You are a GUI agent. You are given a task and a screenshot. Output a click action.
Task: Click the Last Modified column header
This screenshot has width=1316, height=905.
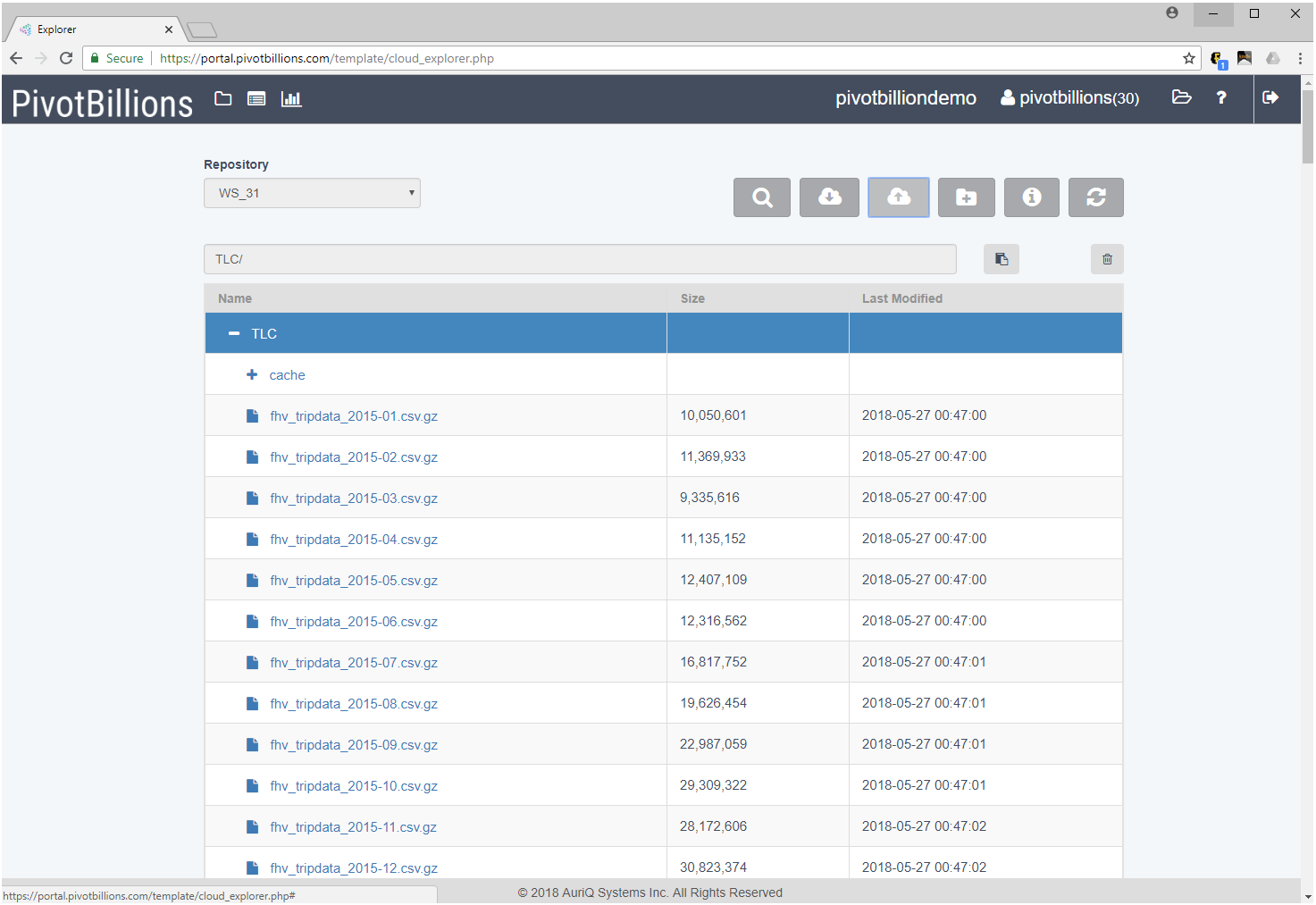pos(902,298)
